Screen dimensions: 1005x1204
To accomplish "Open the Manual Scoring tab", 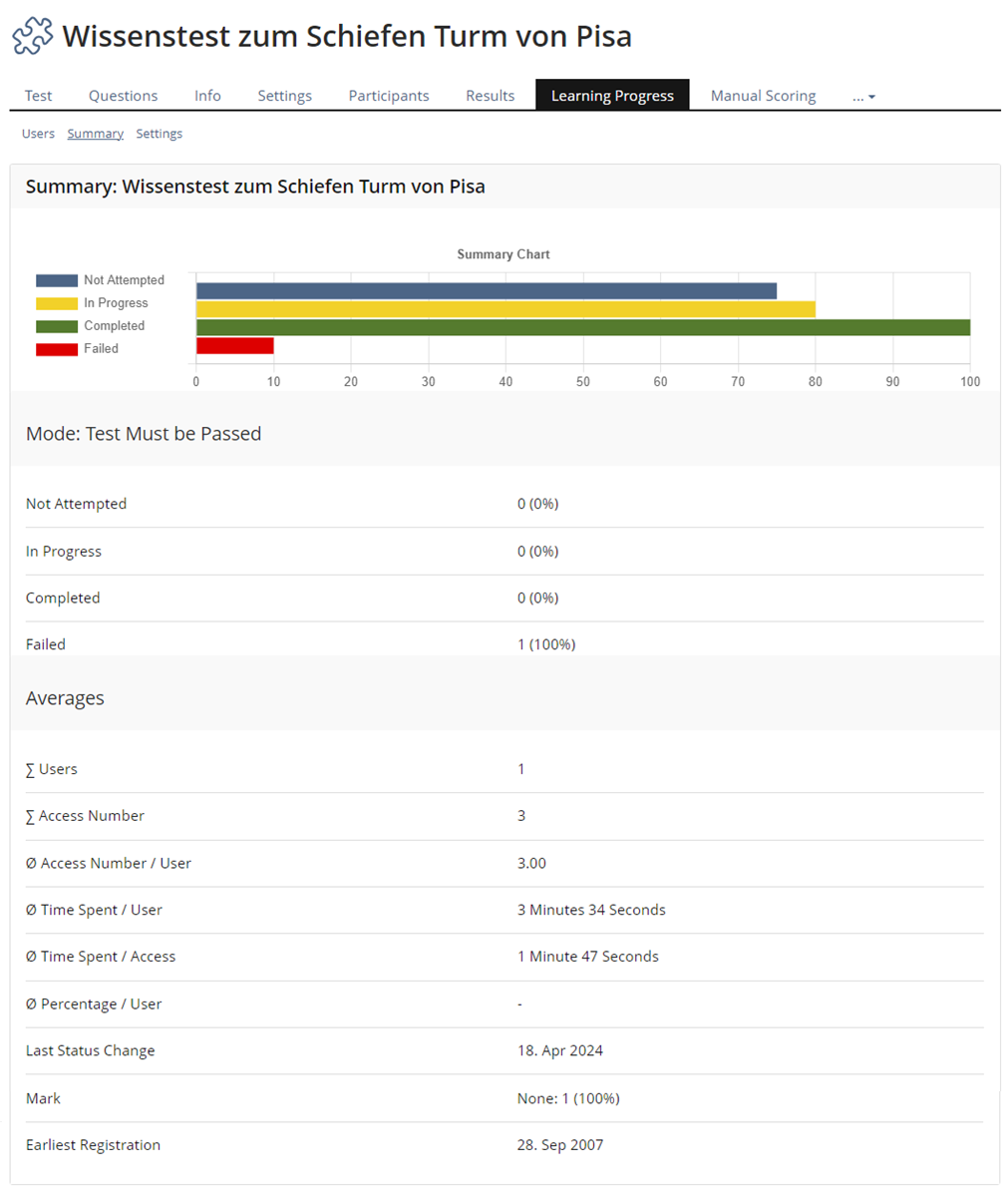I will click(x=763, y=96).
